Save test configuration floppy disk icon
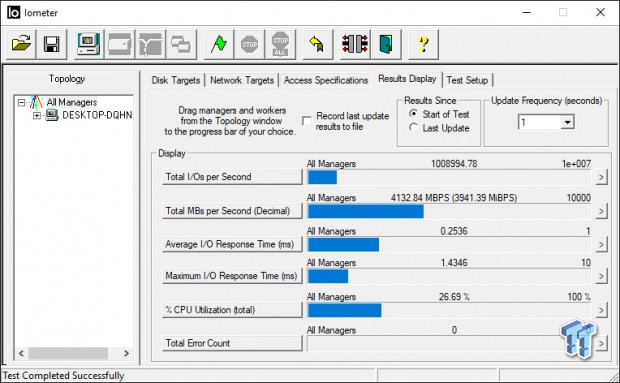The image size is (620, 383). (51, 44)
